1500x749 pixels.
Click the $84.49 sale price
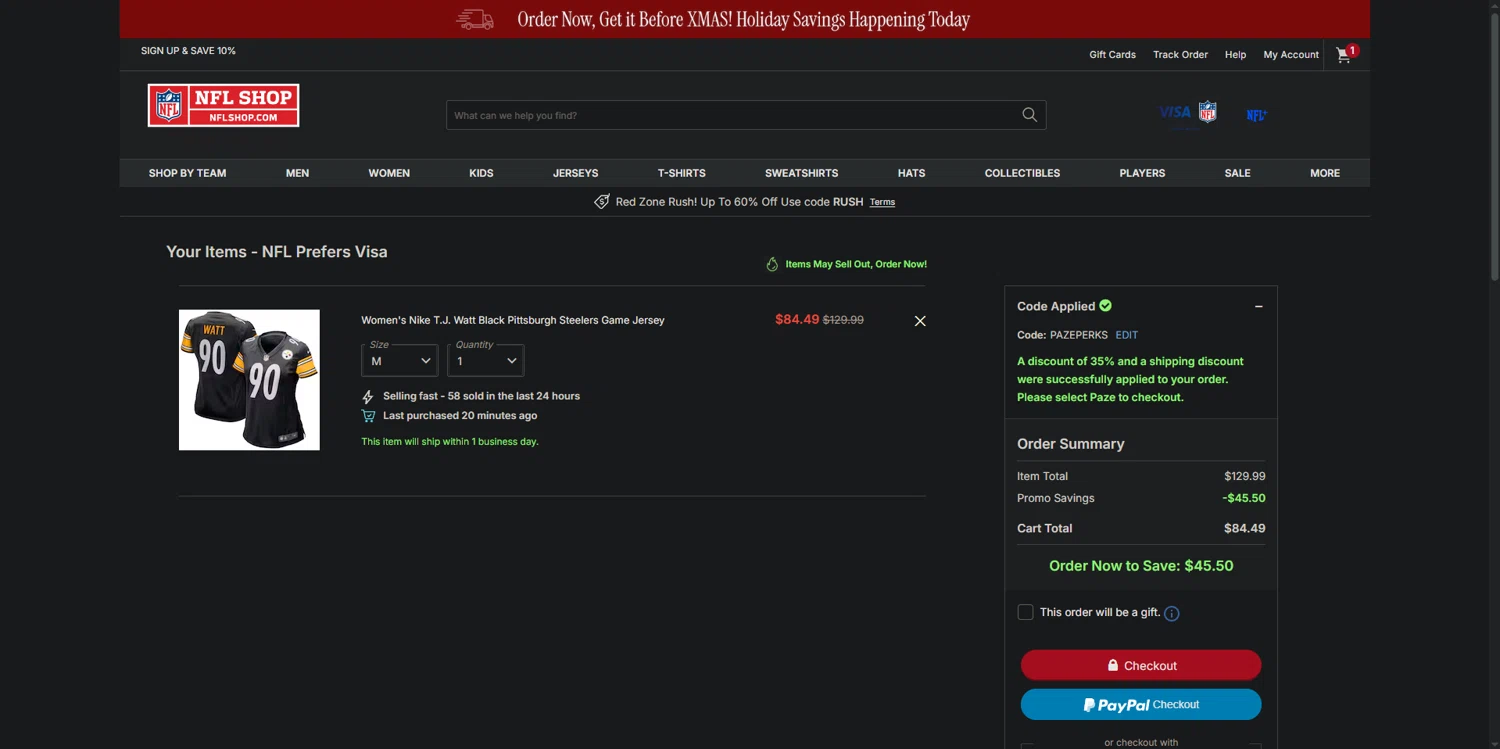797,320
